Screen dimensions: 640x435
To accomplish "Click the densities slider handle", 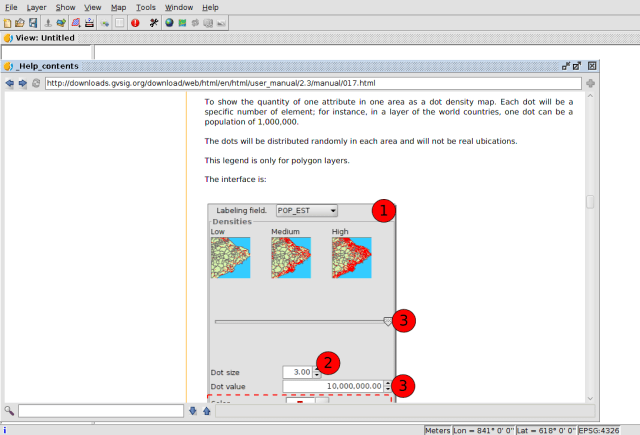I will [x=388, y=321].
